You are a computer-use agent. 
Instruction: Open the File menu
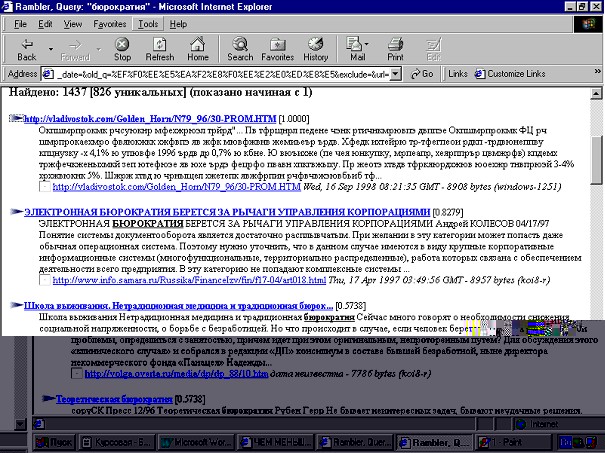click(x=20, y=24)
